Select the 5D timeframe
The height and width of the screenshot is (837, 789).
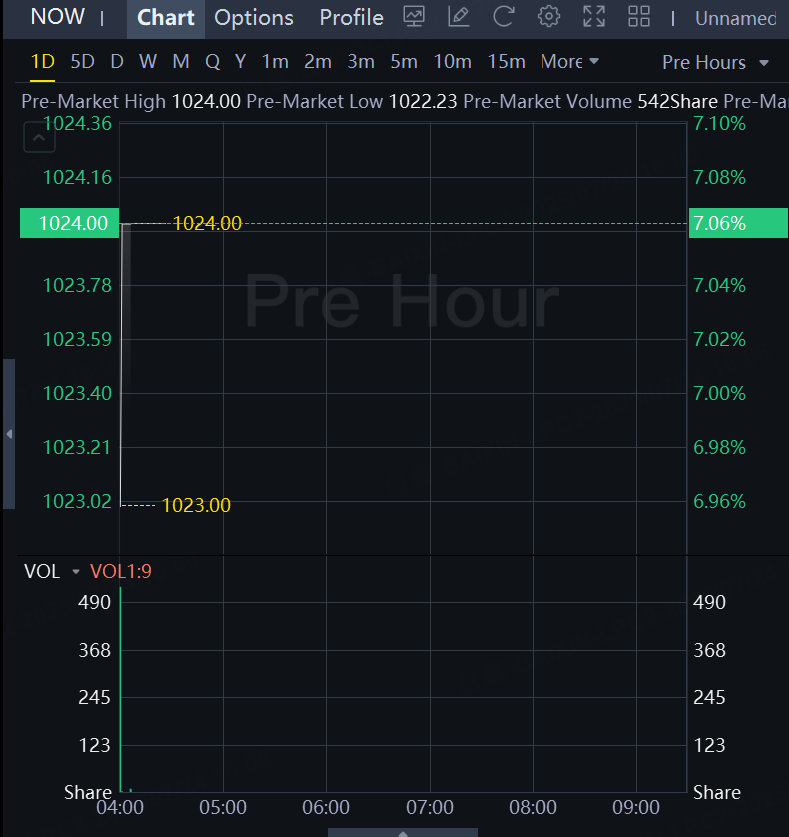pos(82,61)
